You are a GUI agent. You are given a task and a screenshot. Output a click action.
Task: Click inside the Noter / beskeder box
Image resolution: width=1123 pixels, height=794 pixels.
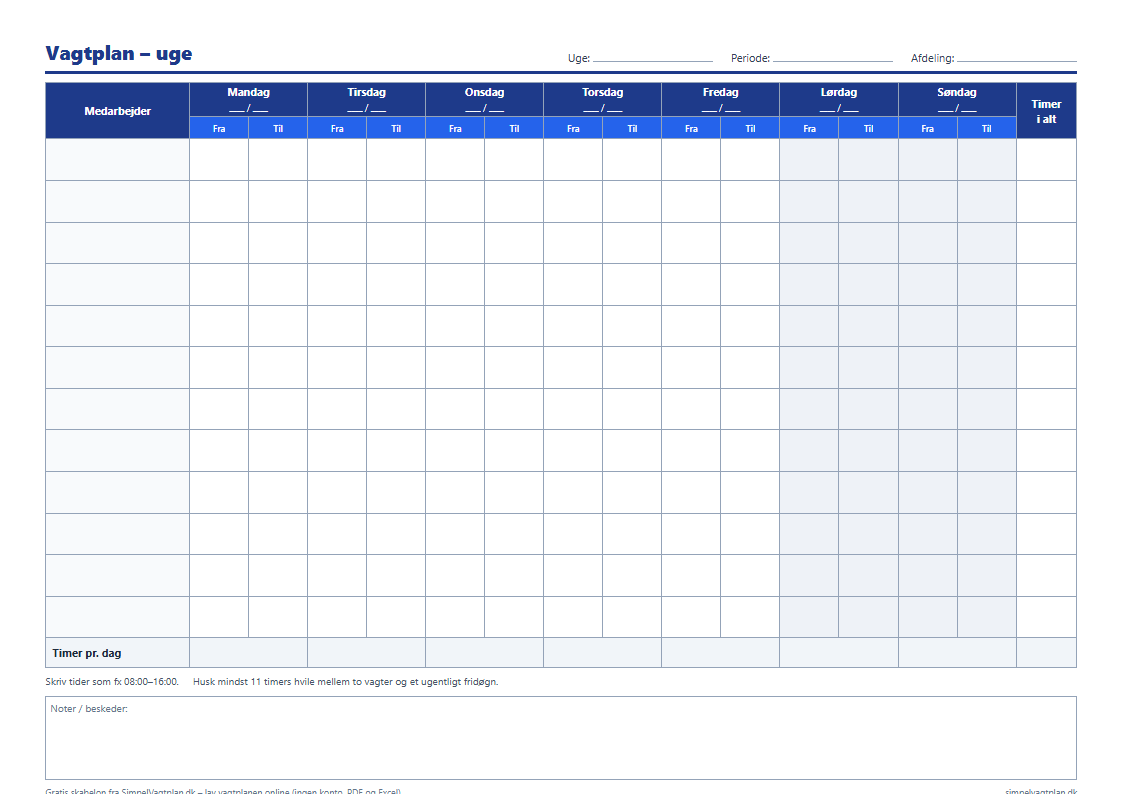coord(561,738)
